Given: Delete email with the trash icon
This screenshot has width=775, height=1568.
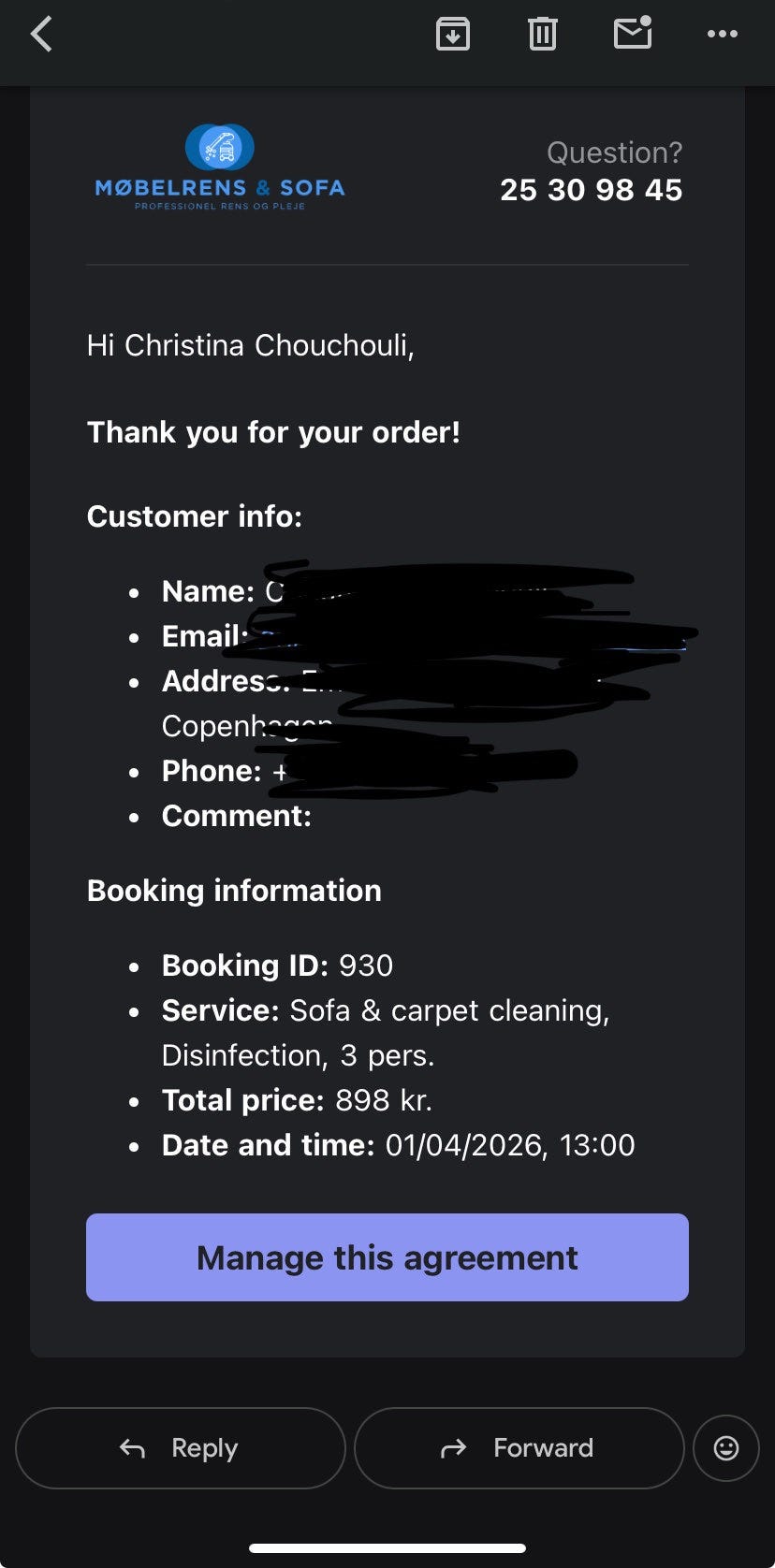Looking at the screenshot, I should [x=542, y=35].
